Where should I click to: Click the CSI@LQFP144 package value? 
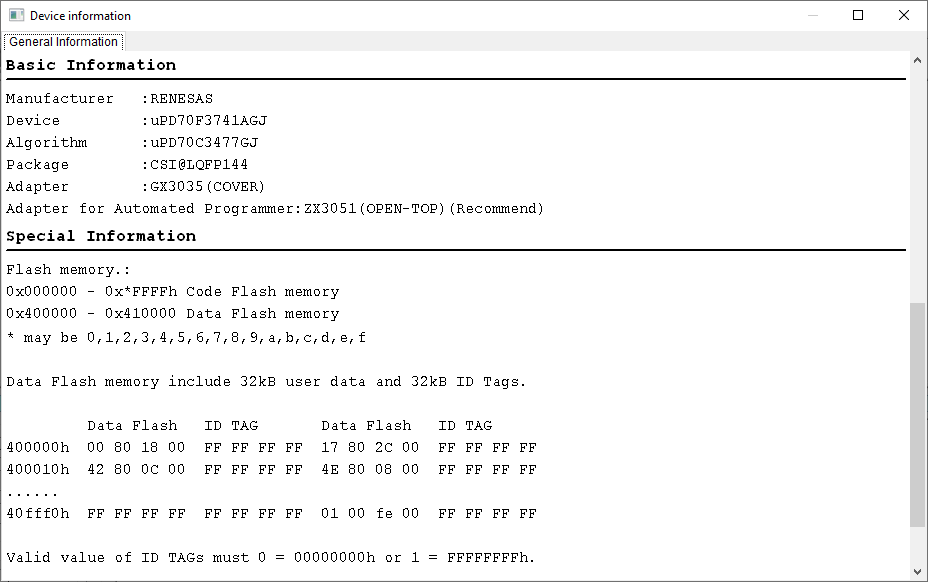[199, 165]
